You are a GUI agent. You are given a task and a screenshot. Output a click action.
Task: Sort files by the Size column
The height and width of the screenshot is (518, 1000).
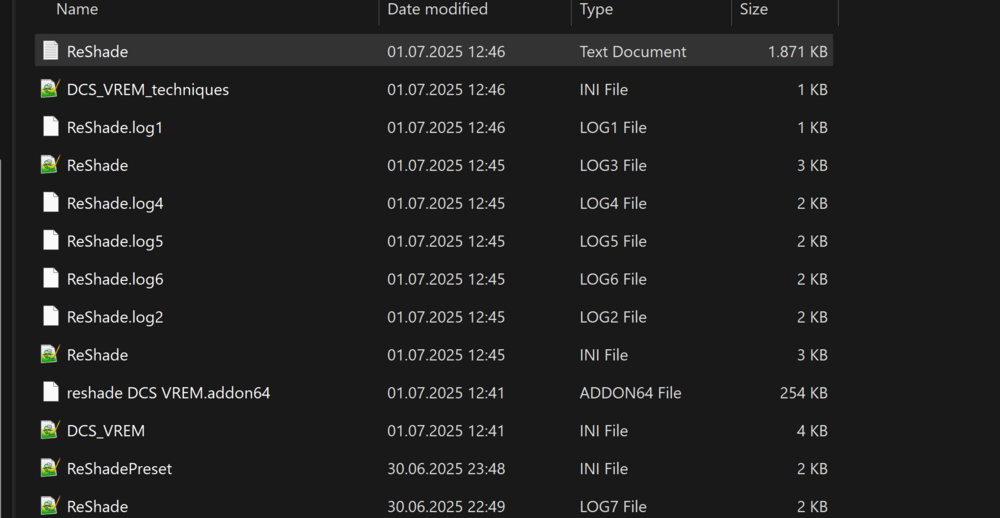[x=753, y=9]
